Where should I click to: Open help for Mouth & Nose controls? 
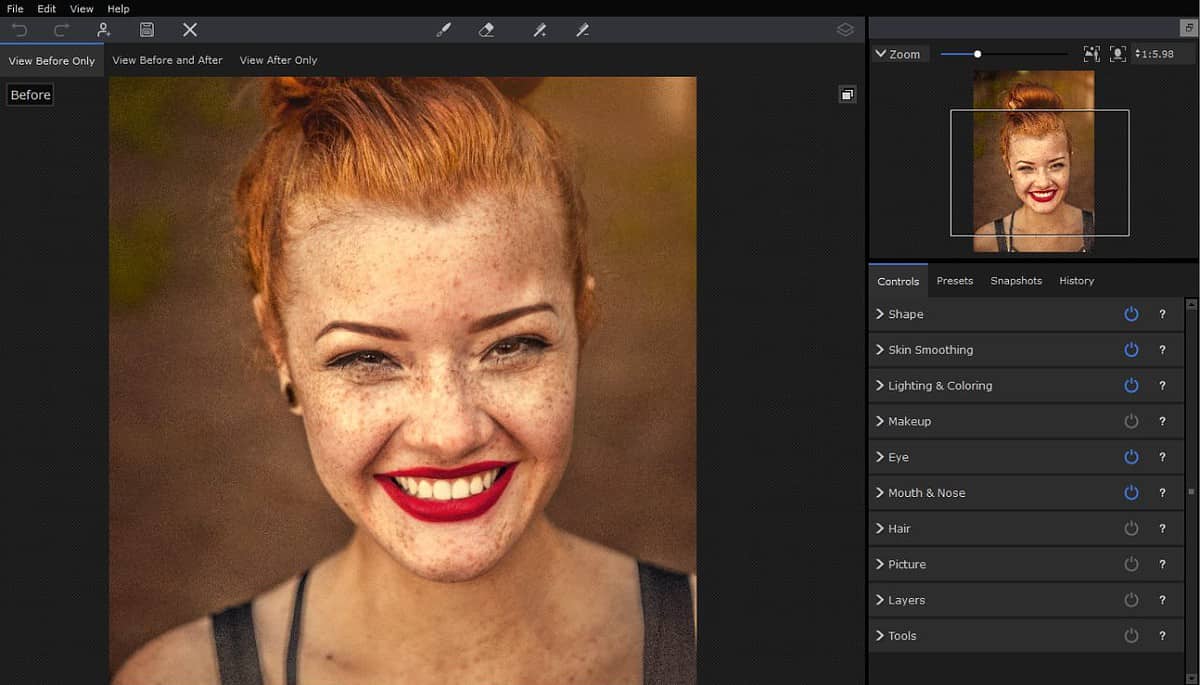click(x=1162, y=492)
